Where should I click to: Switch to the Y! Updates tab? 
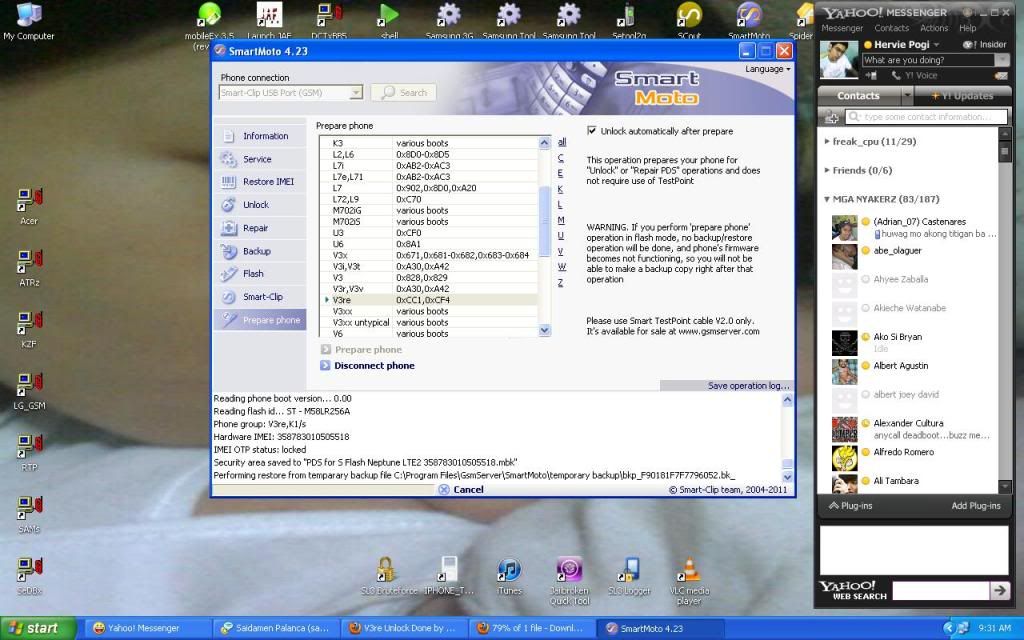962,96
